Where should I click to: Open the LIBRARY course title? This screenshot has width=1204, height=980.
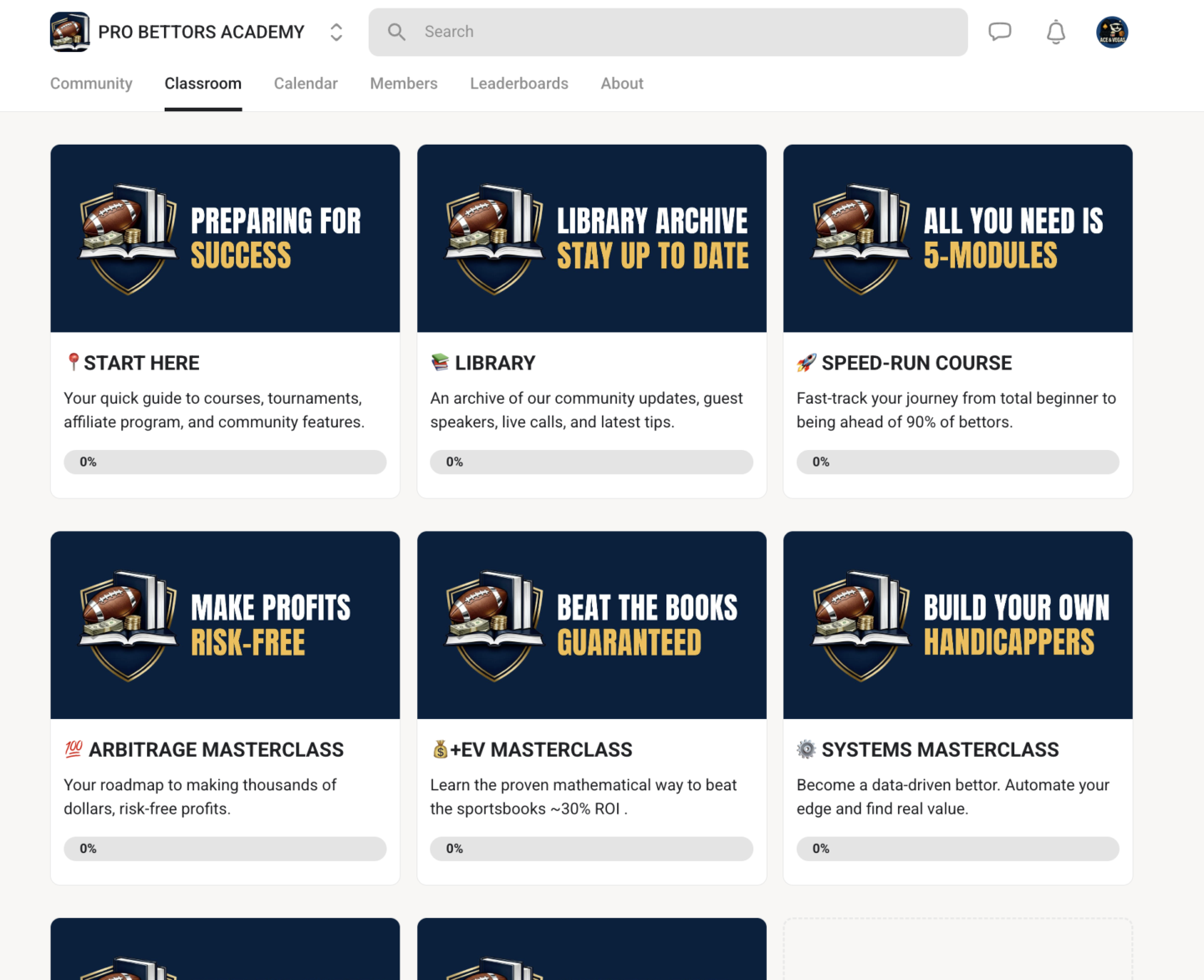pyautogui.click(x=495, y=363)
